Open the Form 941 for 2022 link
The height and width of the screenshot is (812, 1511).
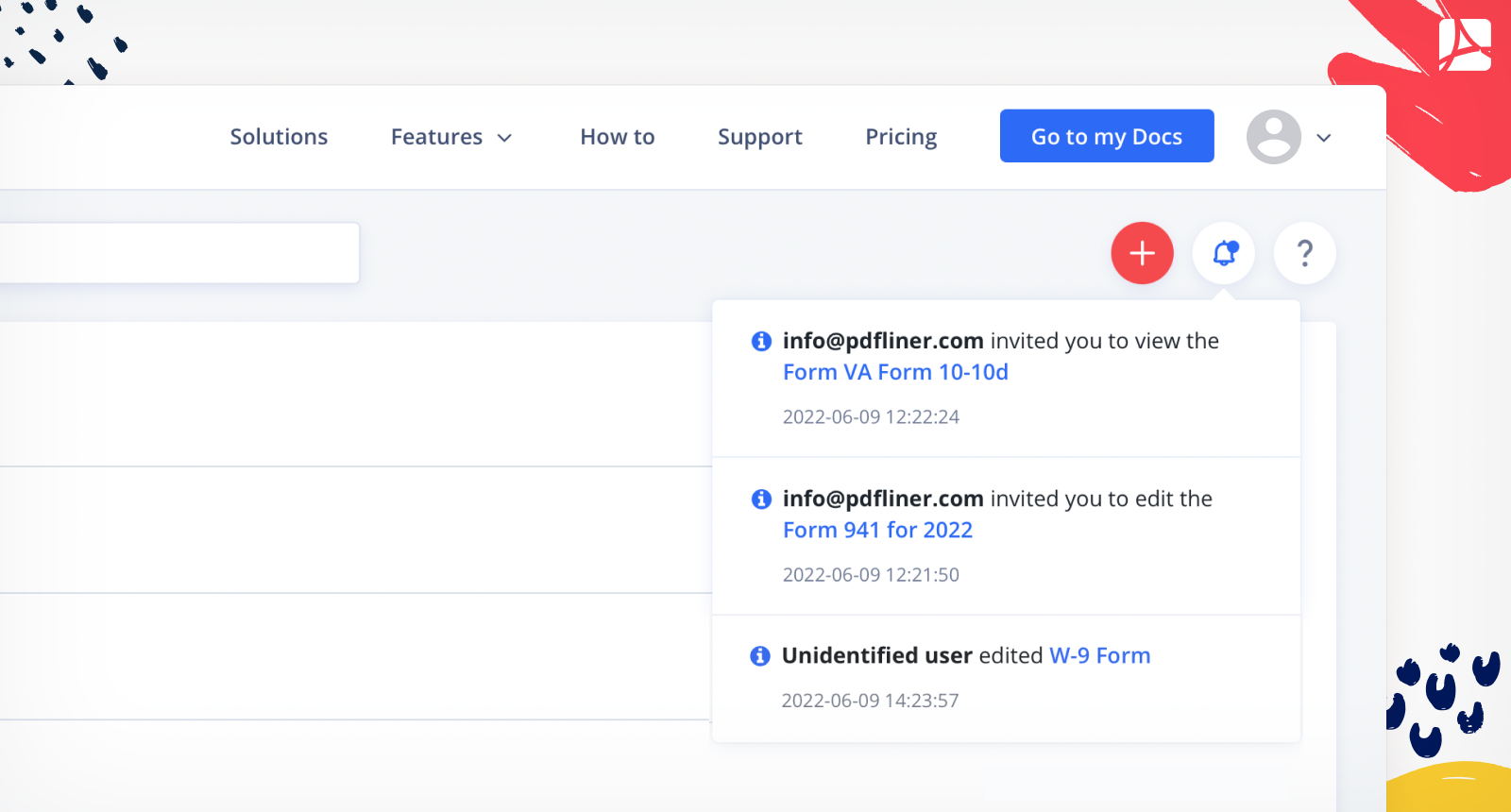[877, 530]
